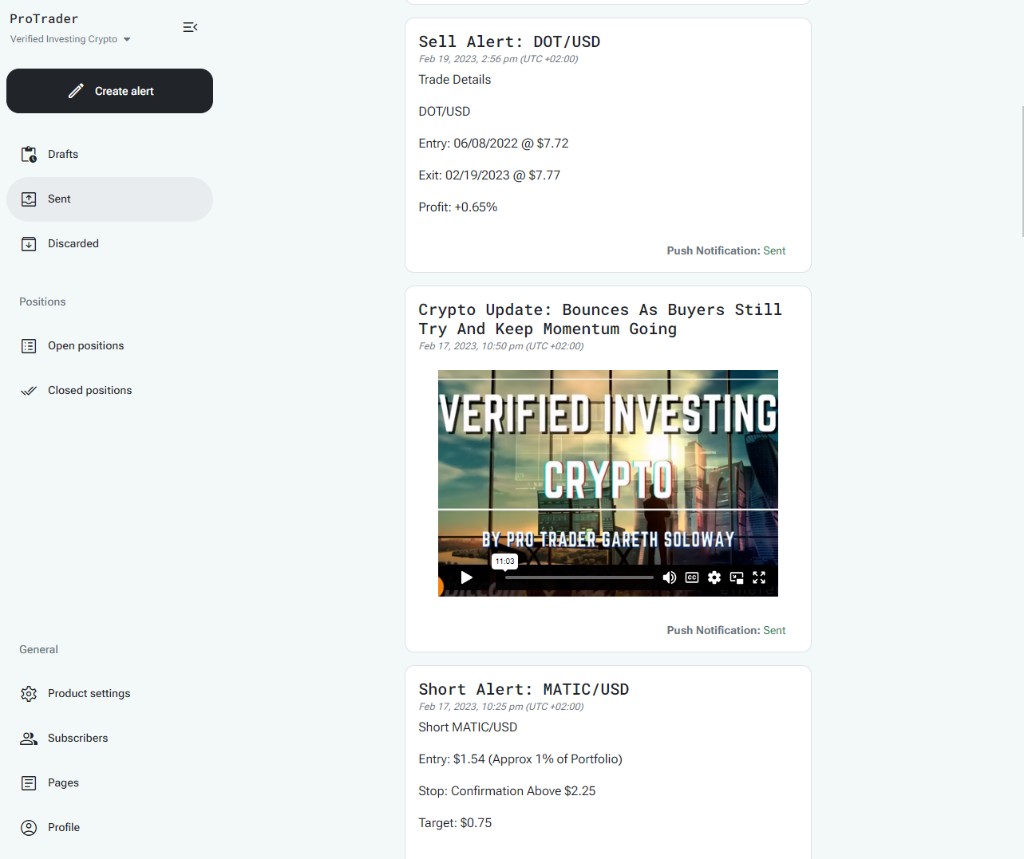1024x859 pixels.
Task: Click the pencil icon in Create alert
Action: 76,91
